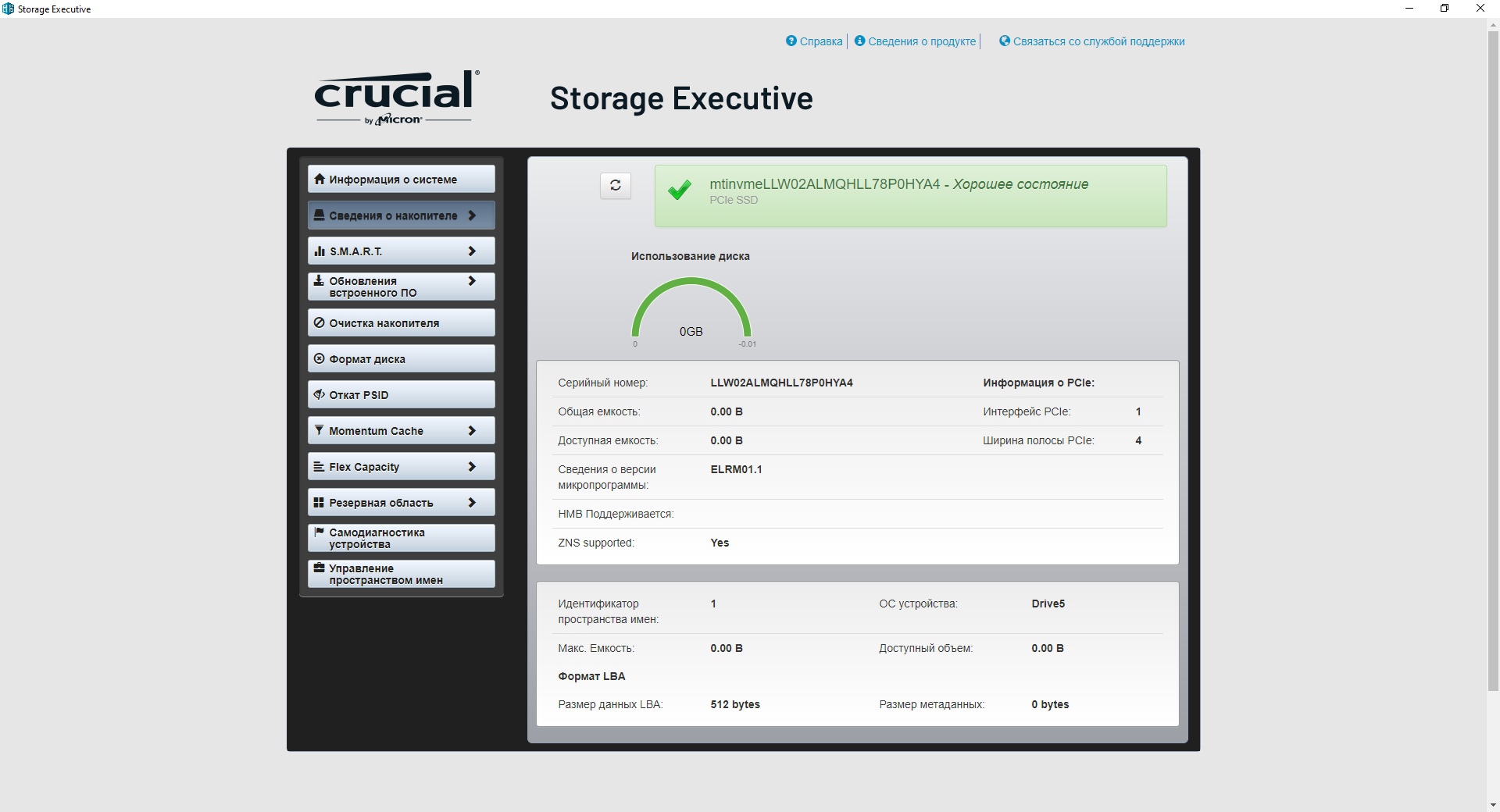
Task: Click the home icon beside Информация о системе
Action: pos(319,179)
